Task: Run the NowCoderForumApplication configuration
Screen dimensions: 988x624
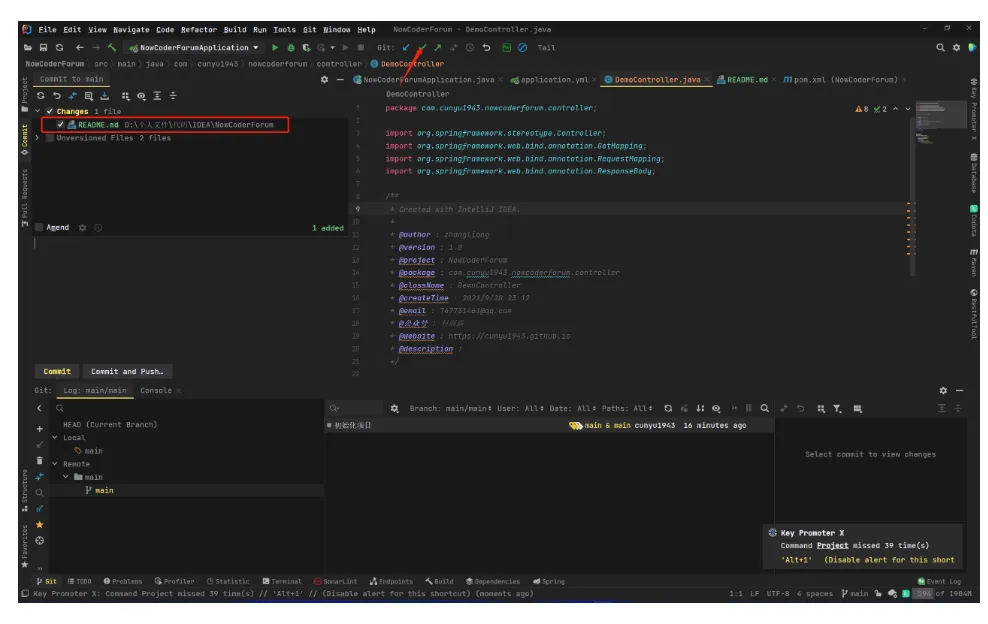Action: 275,47
